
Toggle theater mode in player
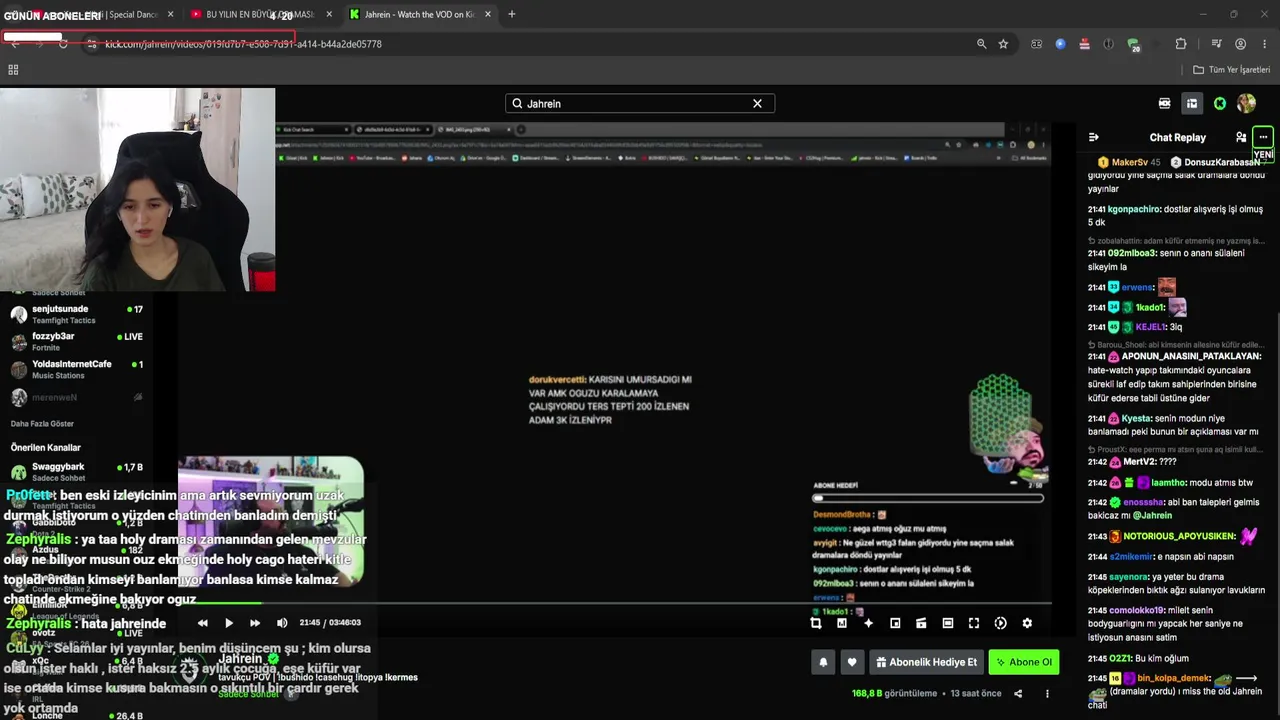point(948,623)
